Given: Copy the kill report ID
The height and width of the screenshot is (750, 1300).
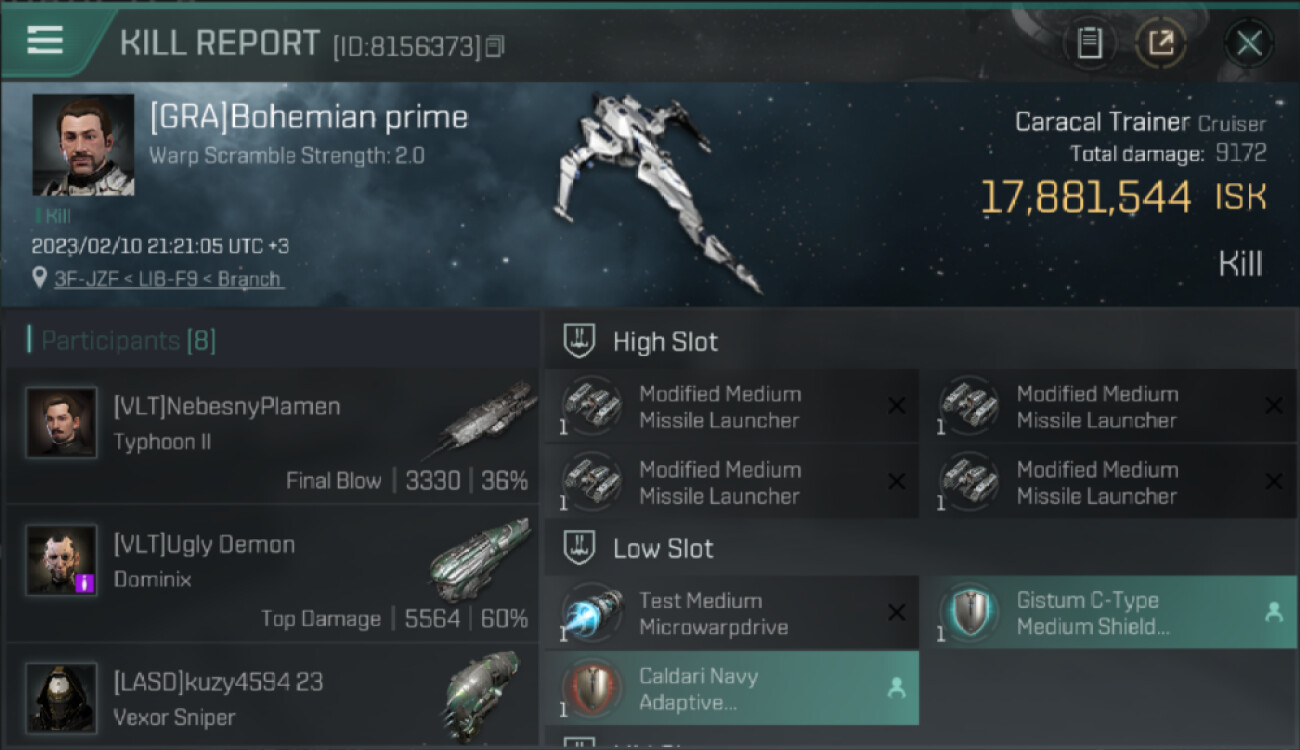Looking at the screenshot, I should point(495,46).
